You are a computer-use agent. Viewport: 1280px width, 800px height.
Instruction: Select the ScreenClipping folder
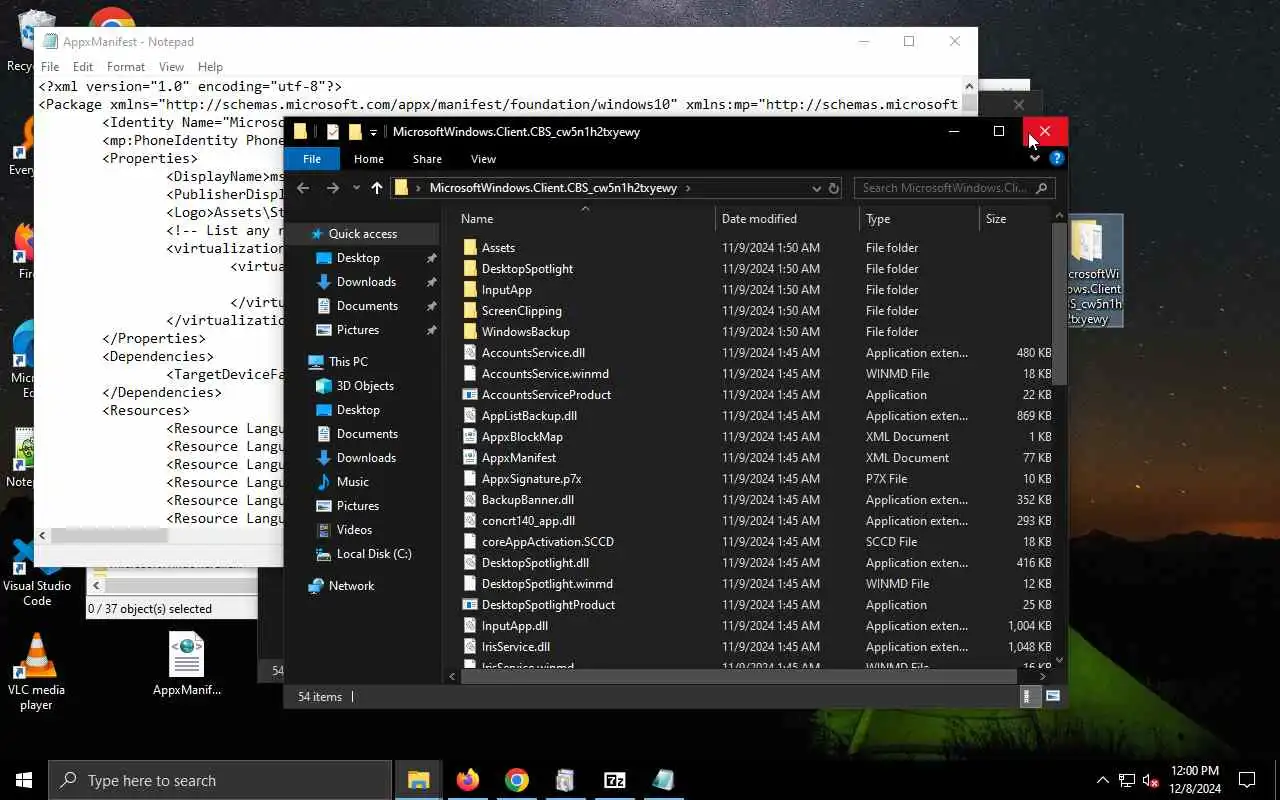(x=521, y=311)
